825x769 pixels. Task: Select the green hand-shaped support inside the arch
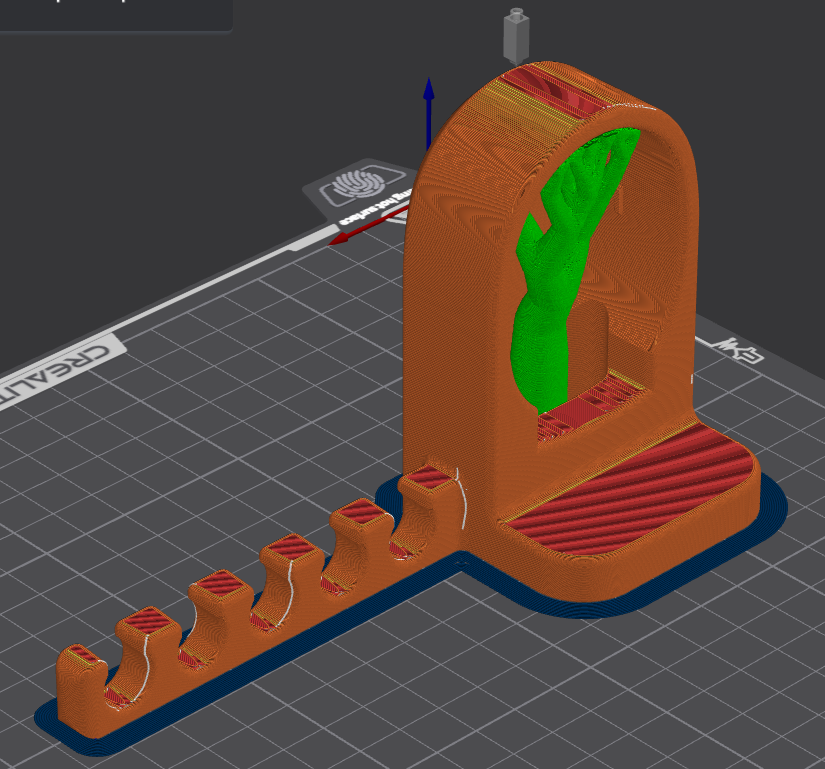(548, 300)
